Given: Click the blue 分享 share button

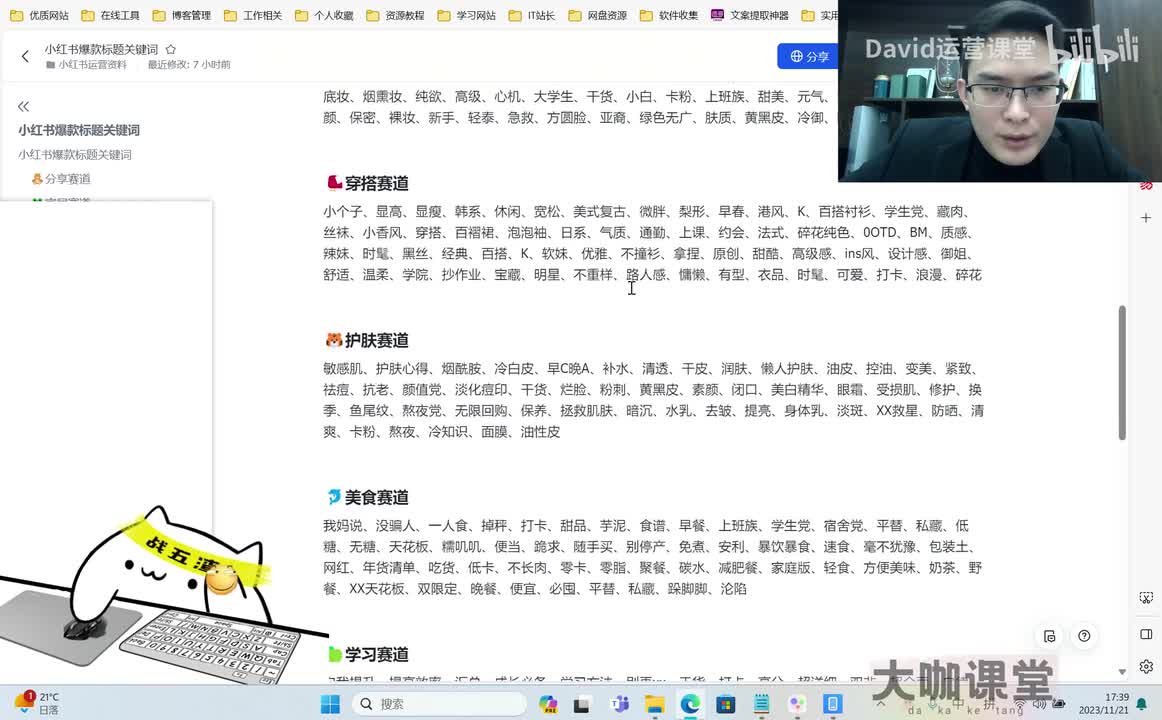Looking at the screenshot, I should [x=808, y=57].
